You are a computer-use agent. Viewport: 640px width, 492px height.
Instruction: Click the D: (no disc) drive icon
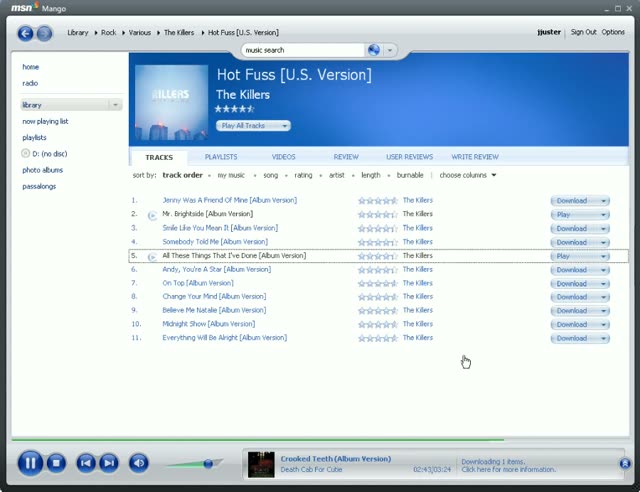pyautogui.click(x=25, y=154)
